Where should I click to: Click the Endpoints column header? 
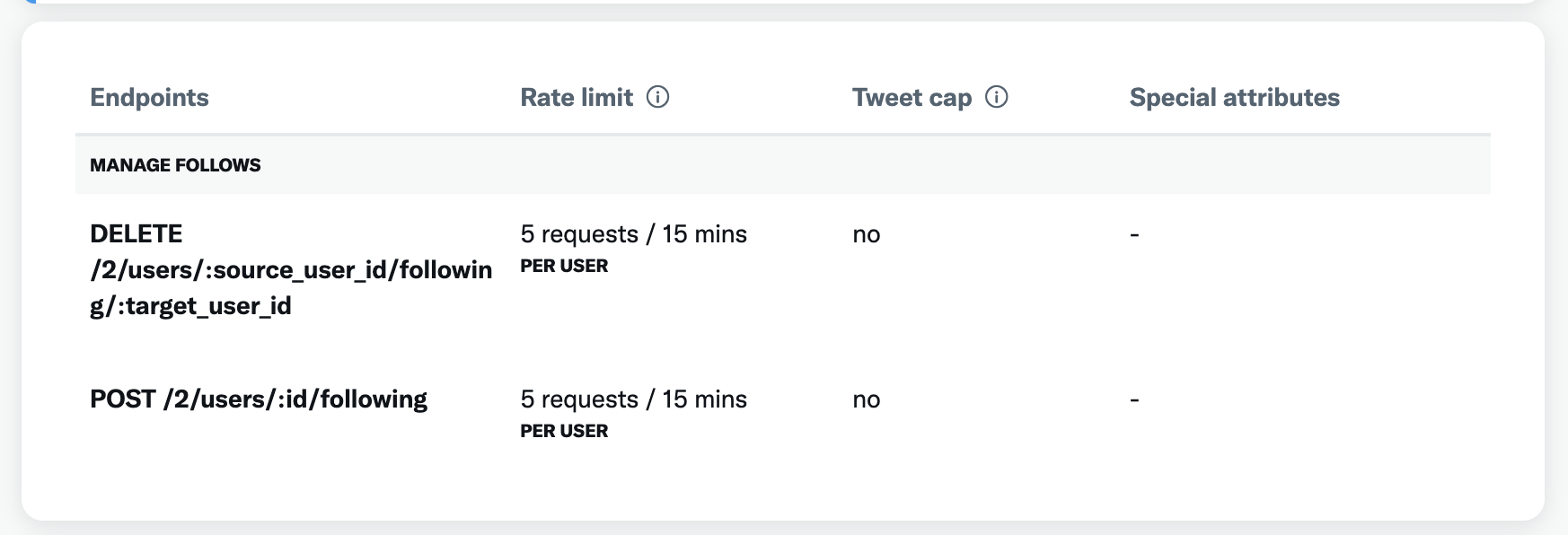(x=149, y=98)
